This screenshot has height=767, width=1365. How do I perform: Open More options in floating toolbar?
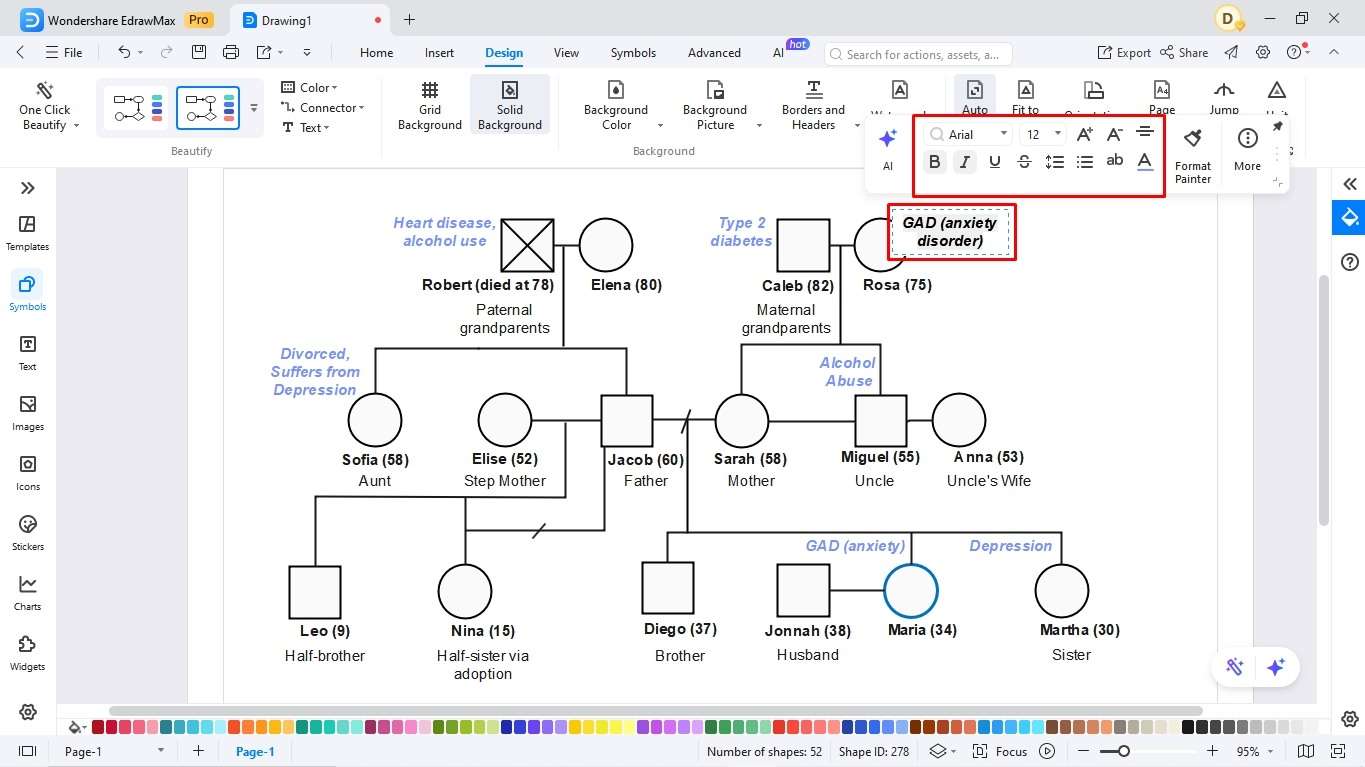1247,149
